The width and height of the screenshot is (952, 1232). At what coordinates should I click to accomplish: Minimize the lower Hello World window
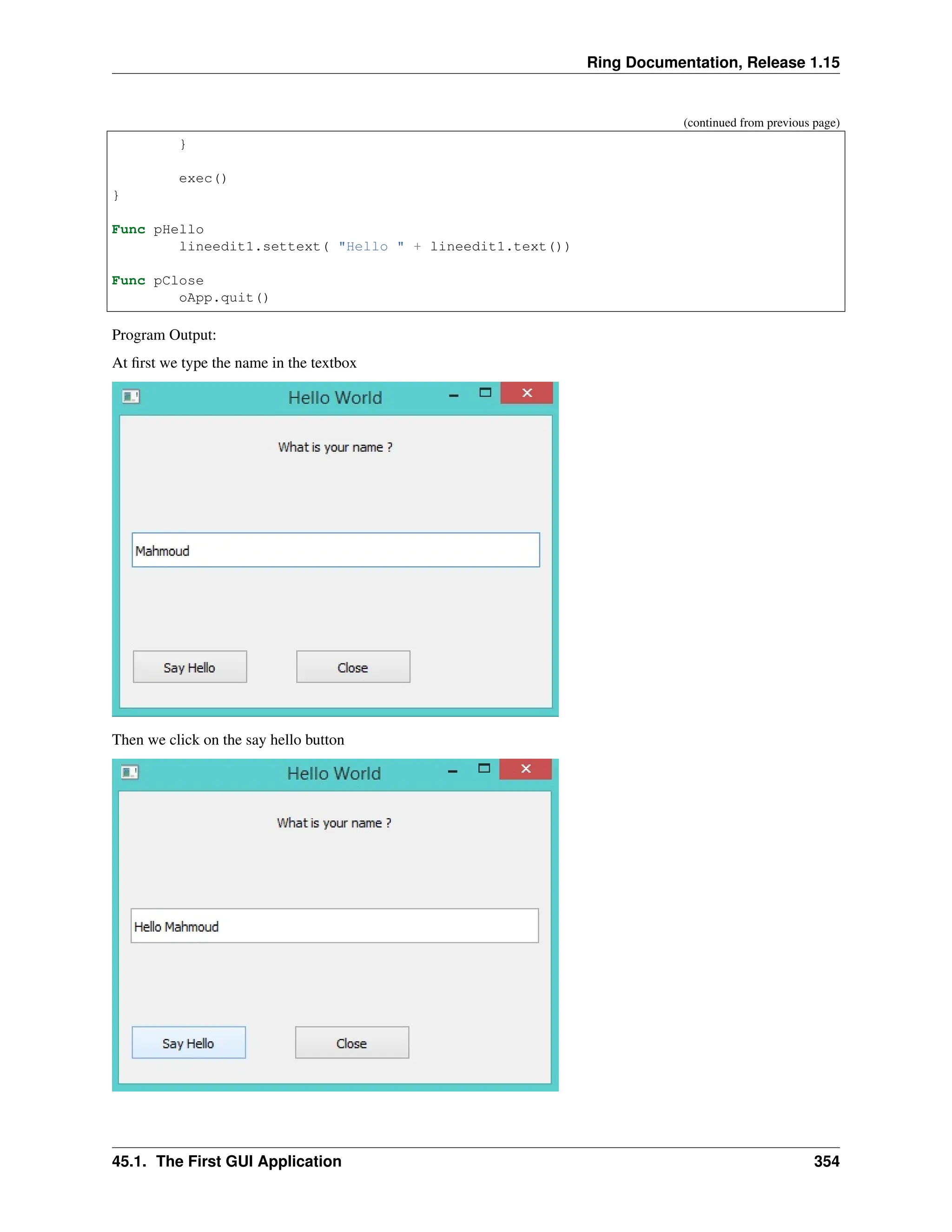(452, 771)
